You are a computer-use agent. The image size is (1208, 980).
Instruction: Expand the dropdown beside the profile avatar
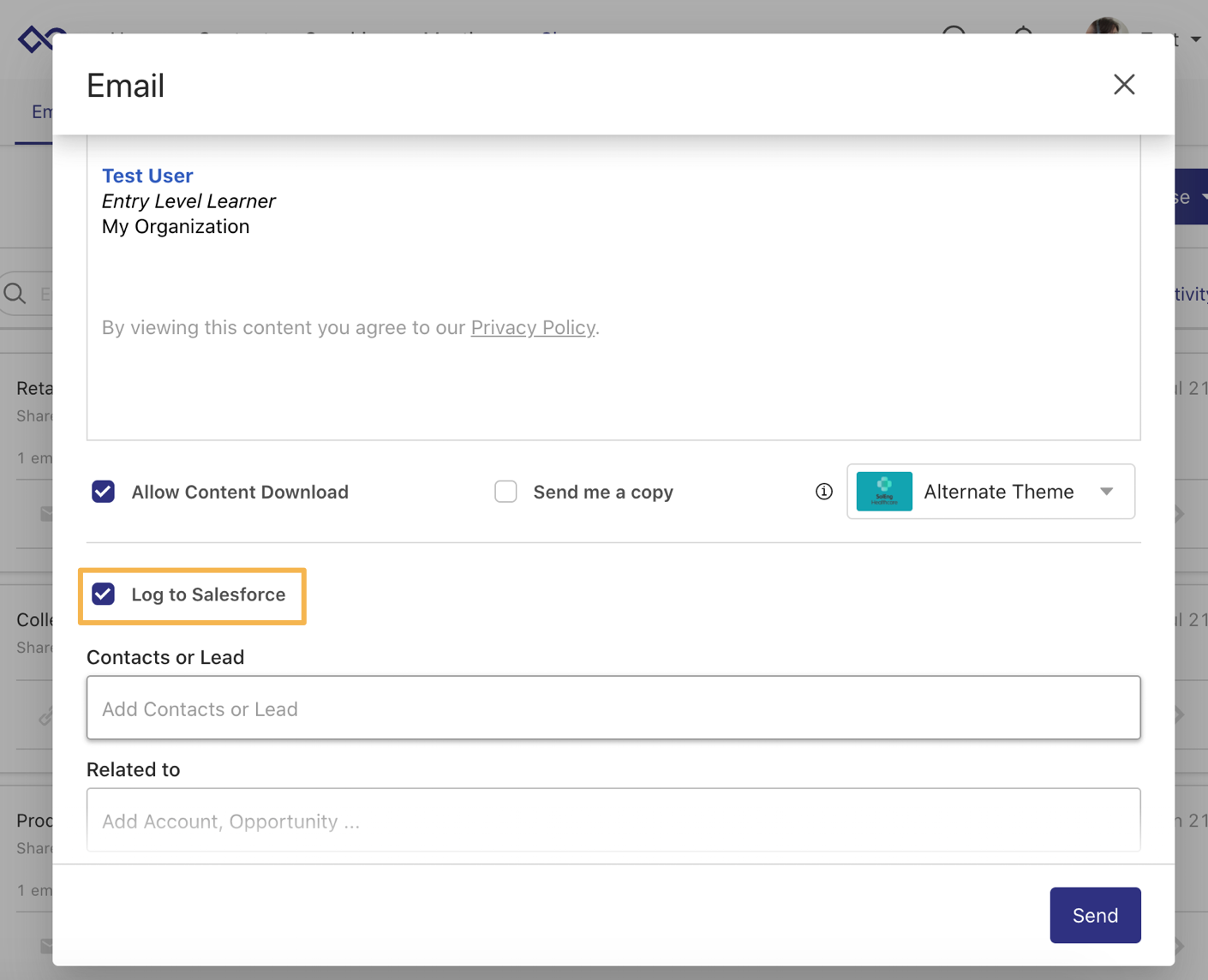[x=1194, y=39]
